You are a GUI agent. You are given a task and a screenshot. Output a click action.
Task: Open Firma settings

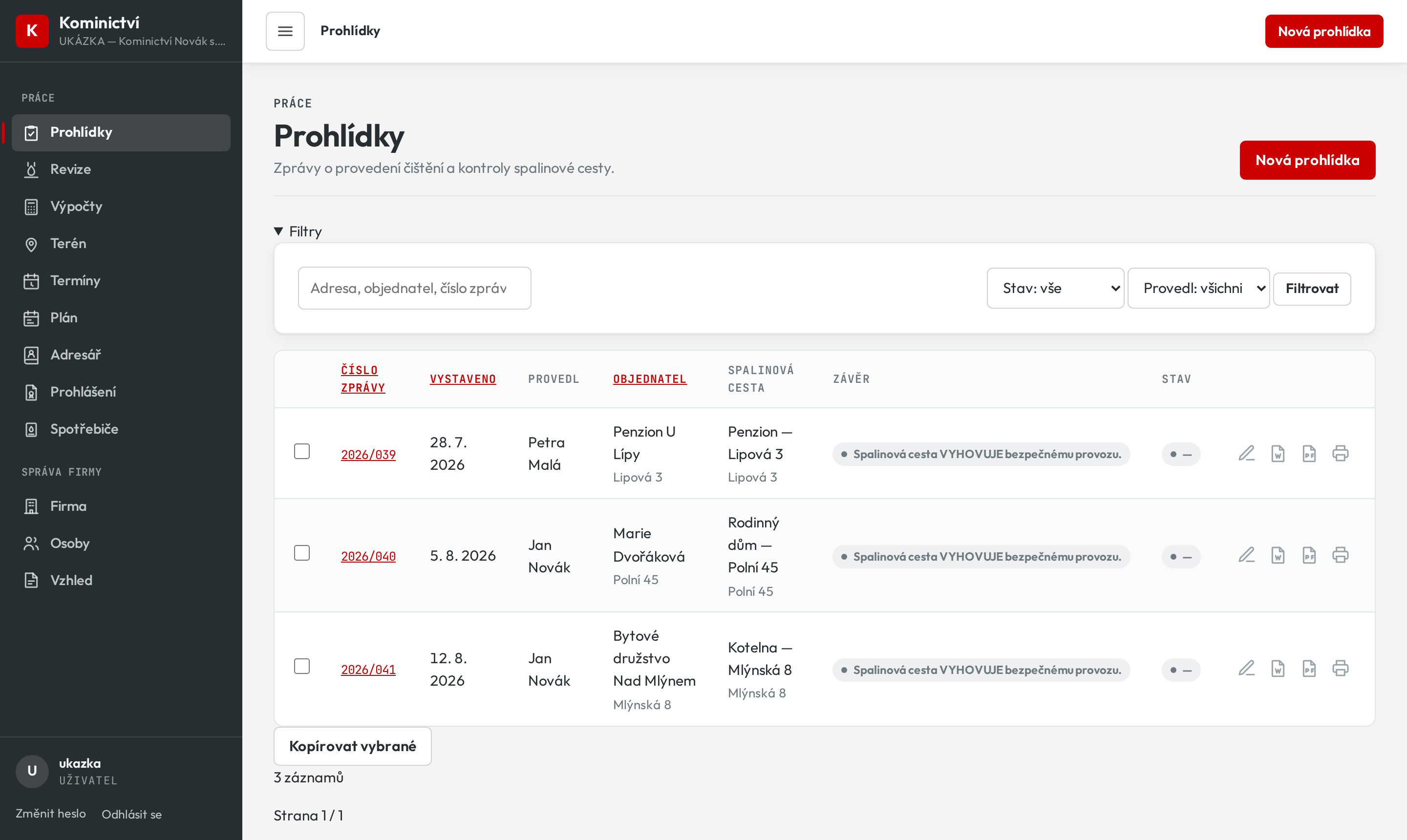[x=121, y=506]
